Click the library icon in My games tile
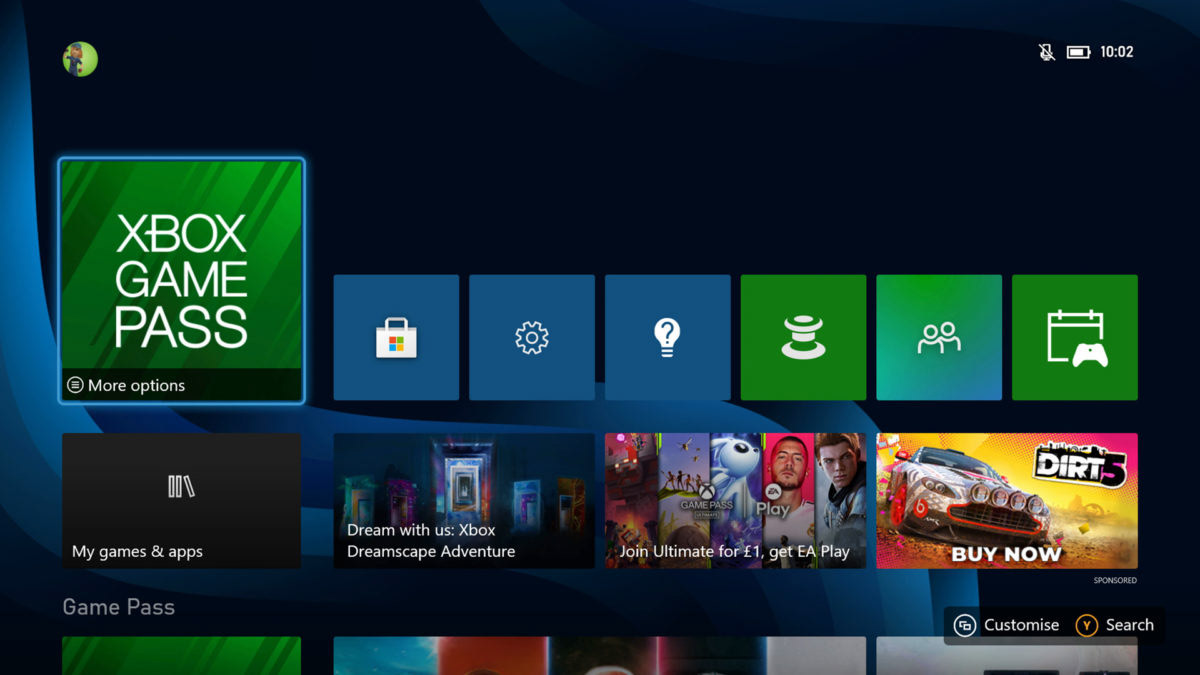 click(x=181, y=487)
